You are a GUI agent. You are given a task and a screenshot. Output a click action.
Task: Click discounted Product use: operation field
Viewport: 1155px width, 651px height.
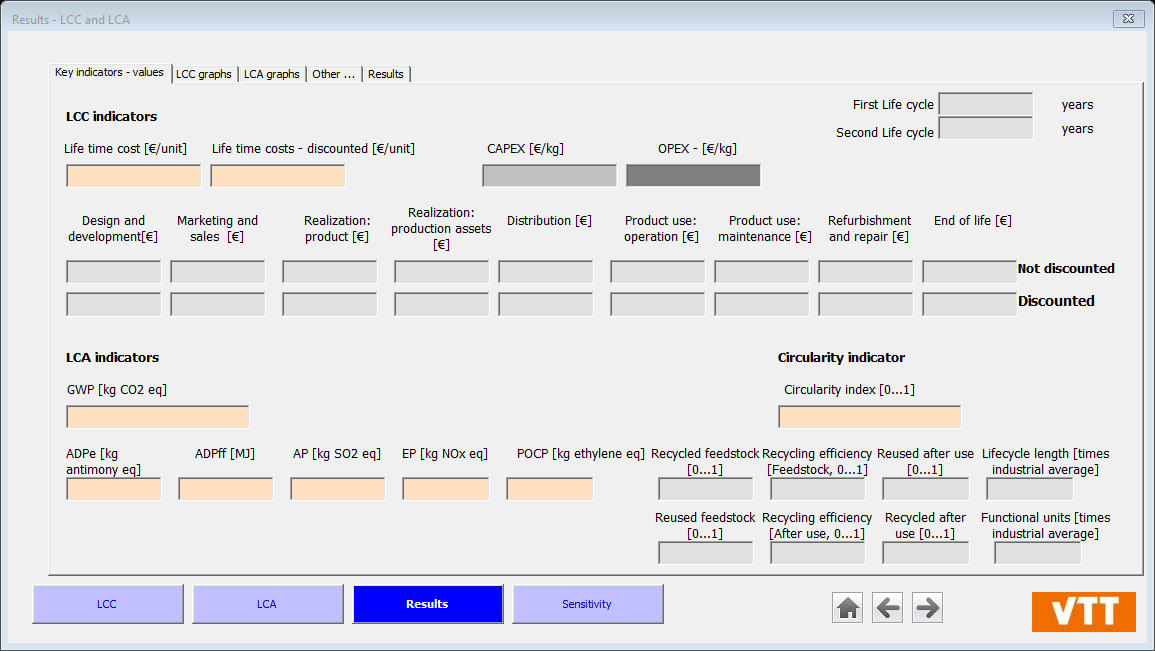tap(657, 304)
